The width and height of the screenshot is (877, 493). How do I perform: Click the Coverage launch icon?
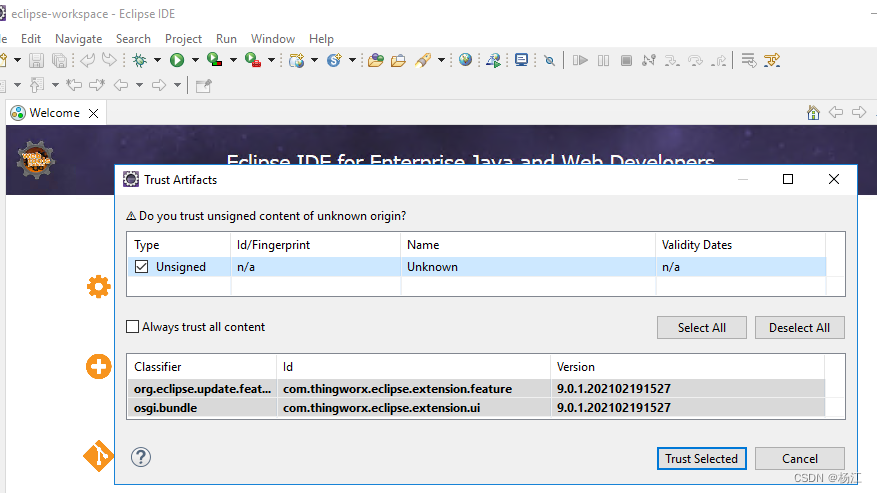(x=214, y=60)
